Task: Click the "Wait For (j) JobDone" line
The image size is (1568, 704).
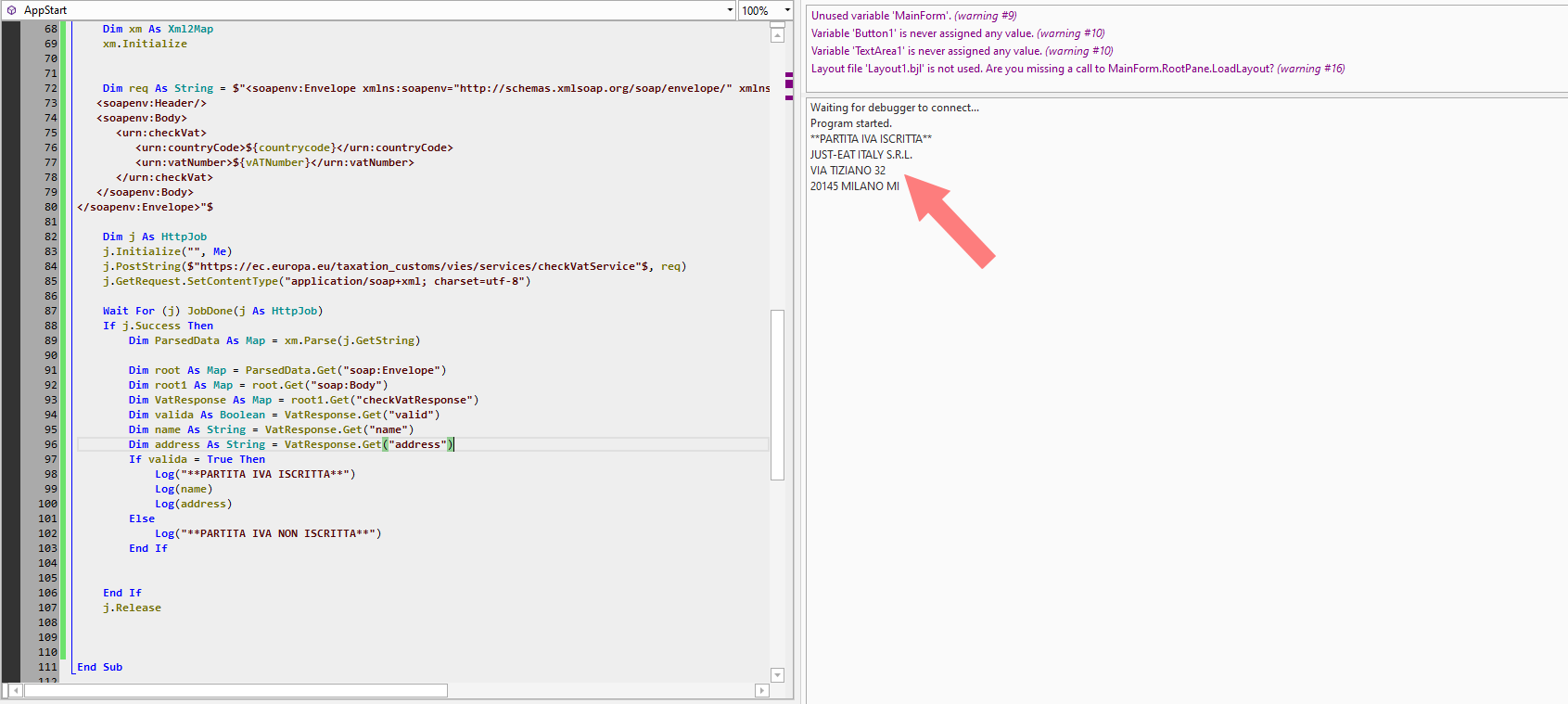Action: pos(213,311)
